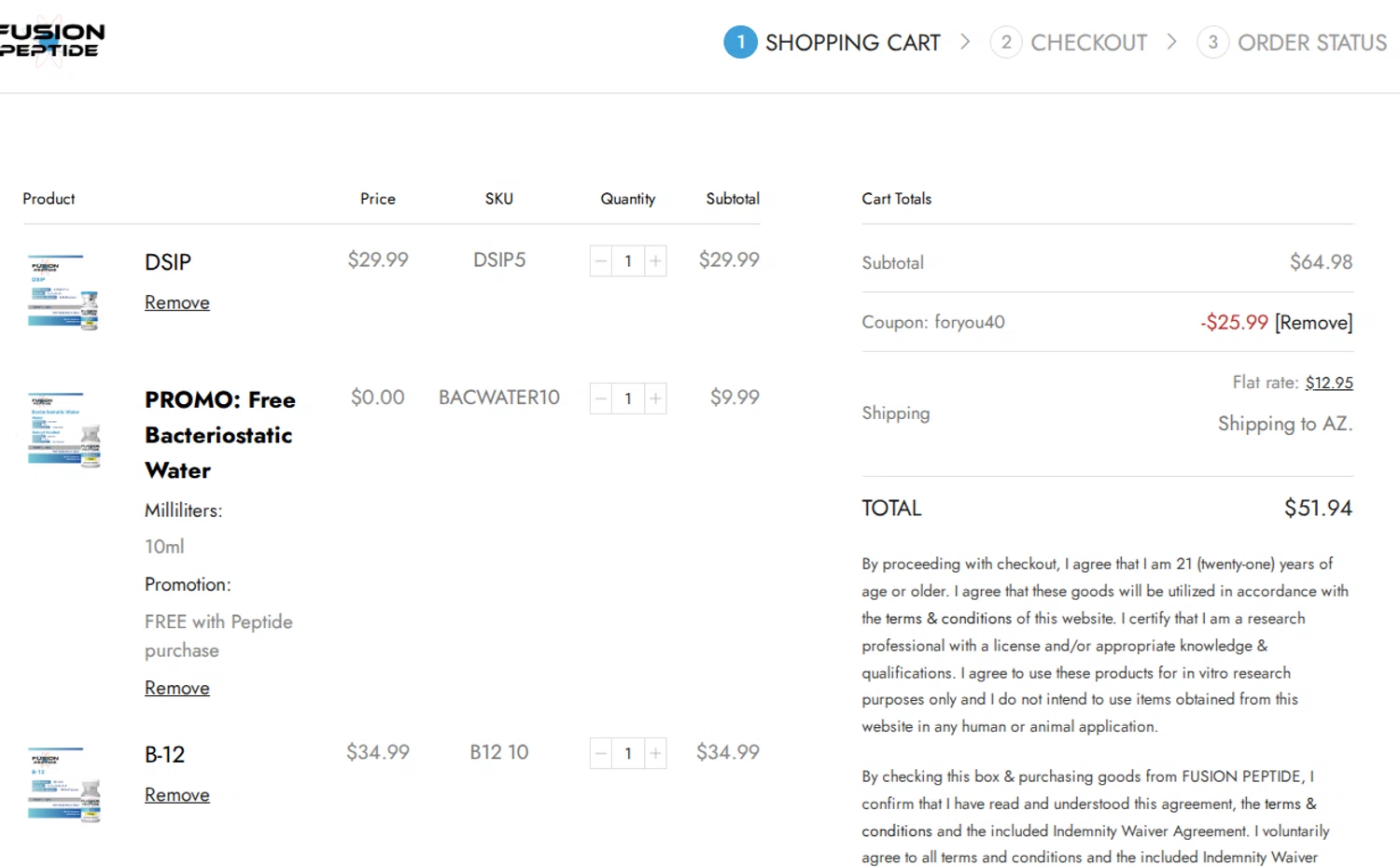Click the Product column header
1400x867 pixels.
point(49,199)
